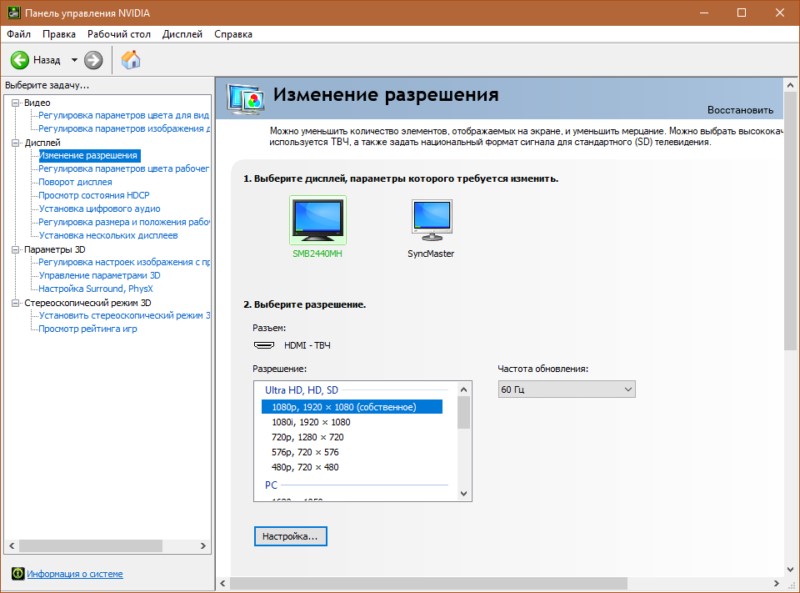Open the Файл menu
The width and height of the screenshot is (800, 593).
(19, 34)
